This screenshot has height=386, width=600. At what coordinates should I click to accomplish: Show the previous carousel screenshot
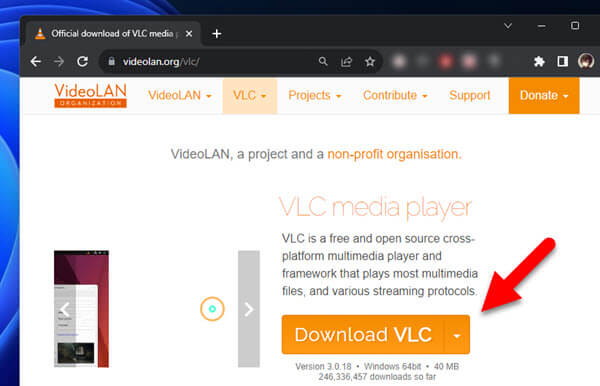point(65,309)
